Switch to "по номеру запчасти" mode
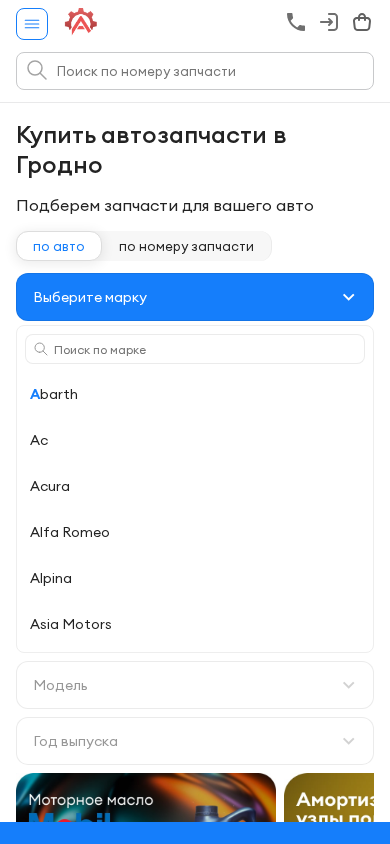 click(186, 247)
